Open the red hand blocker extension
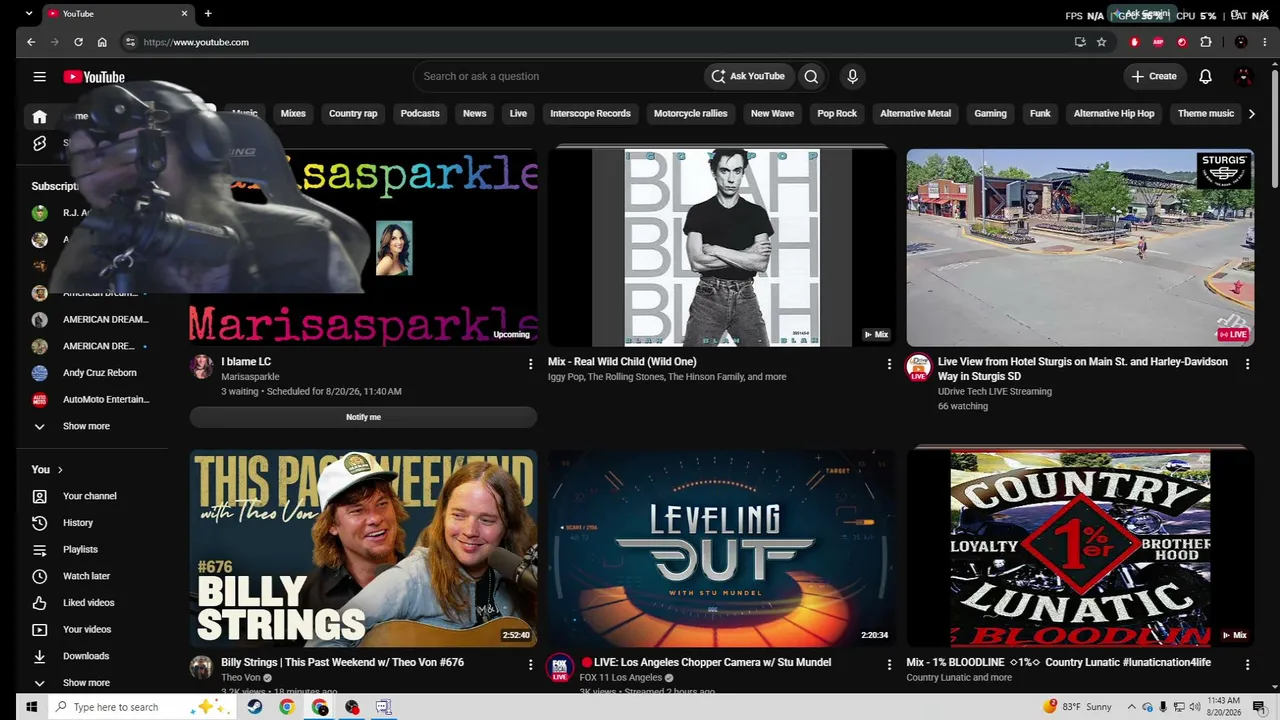Viewport: 1280px width, 720px height. [1134, 42]
